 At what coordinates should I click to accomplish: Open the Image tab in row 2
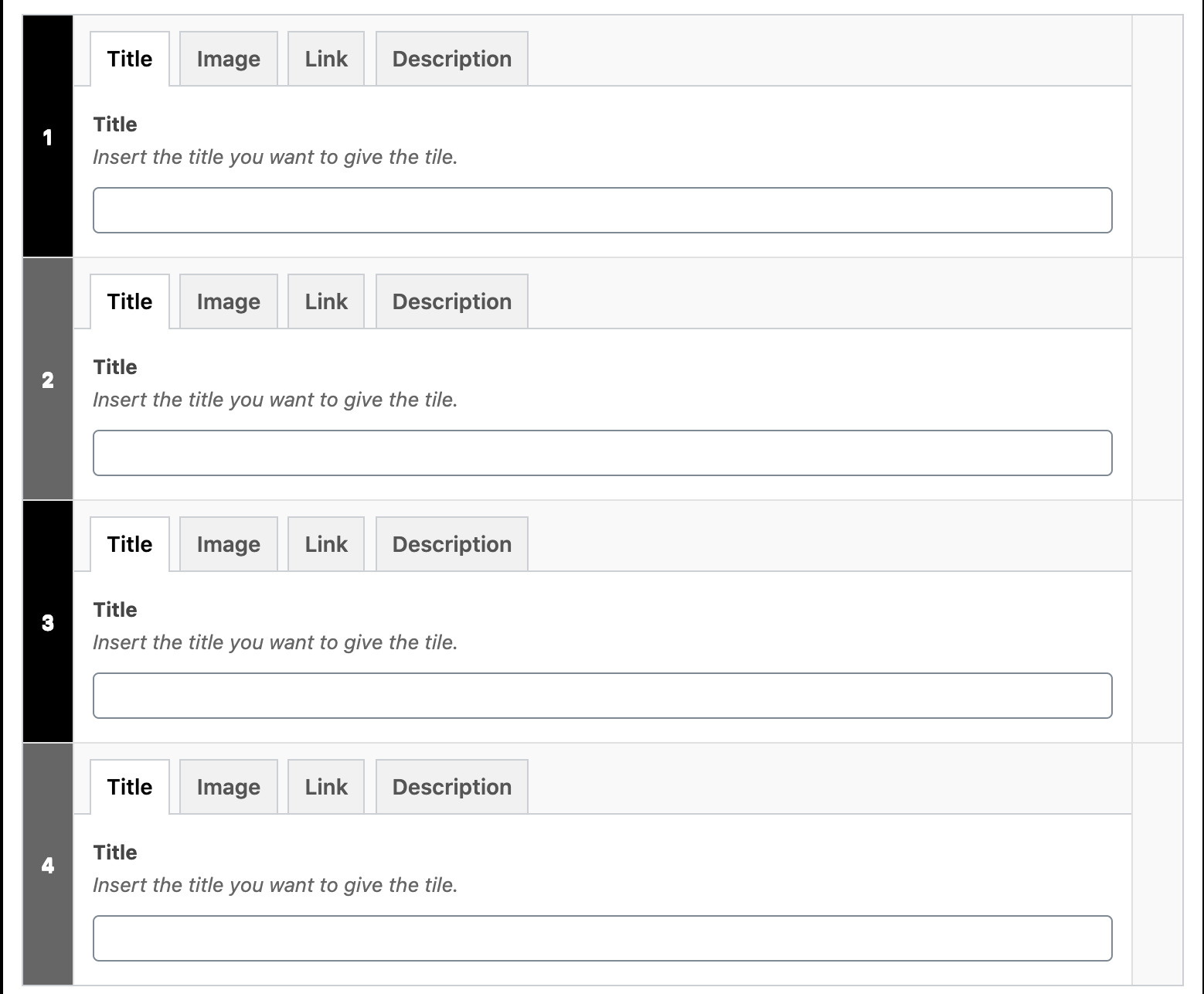click(228, 301)
